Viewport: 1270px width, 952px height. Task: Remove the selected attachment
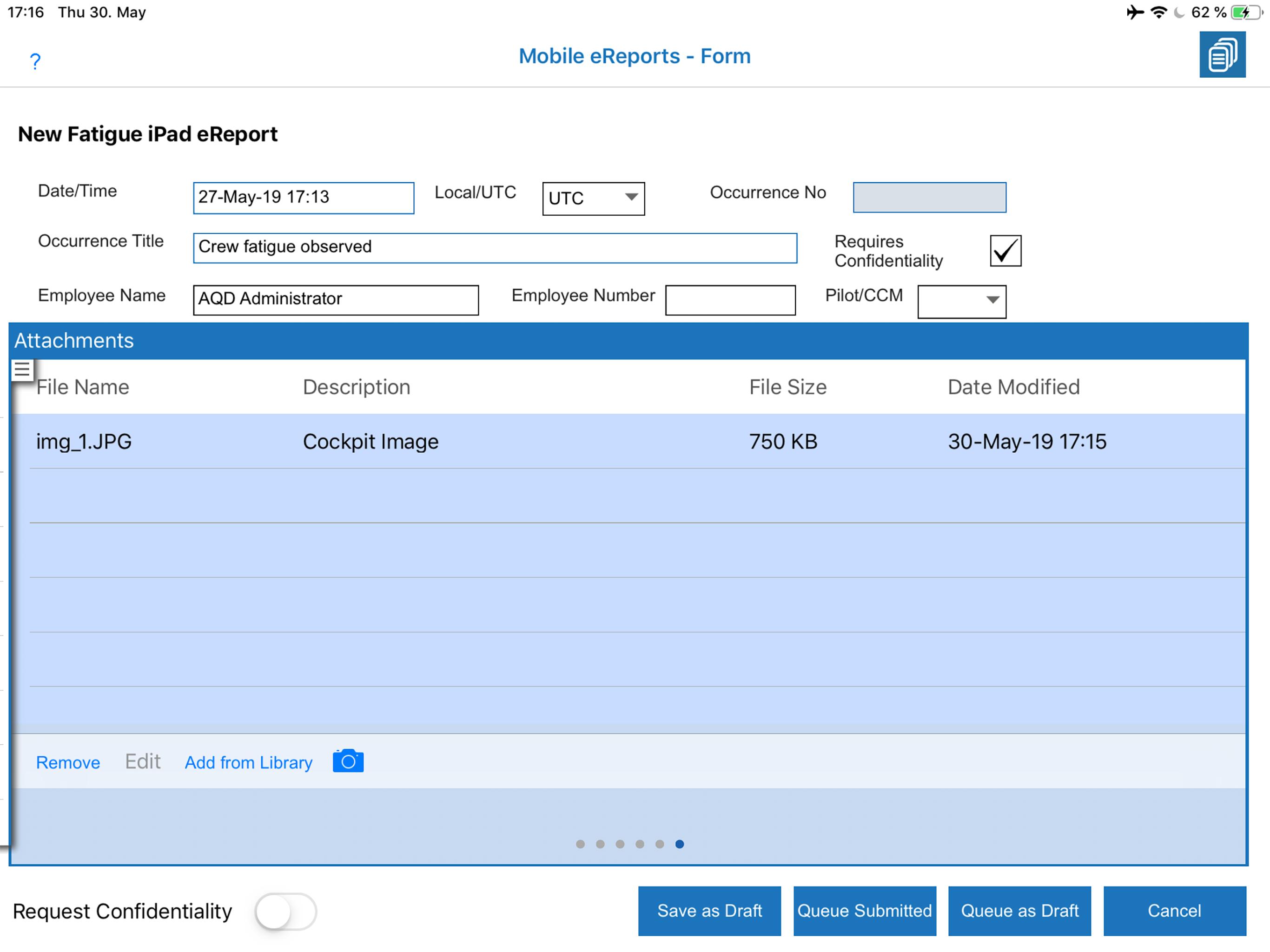68,762
